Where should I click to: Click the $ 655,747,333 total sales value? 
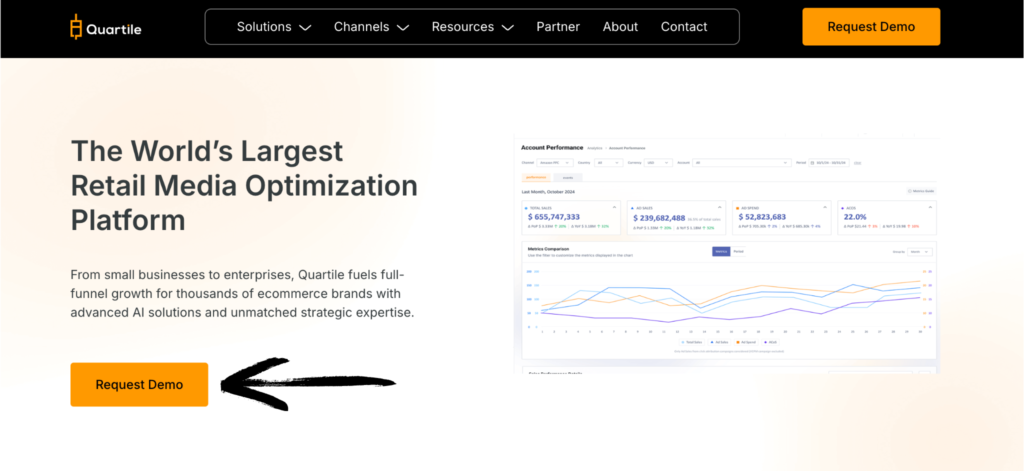(554, 217)
